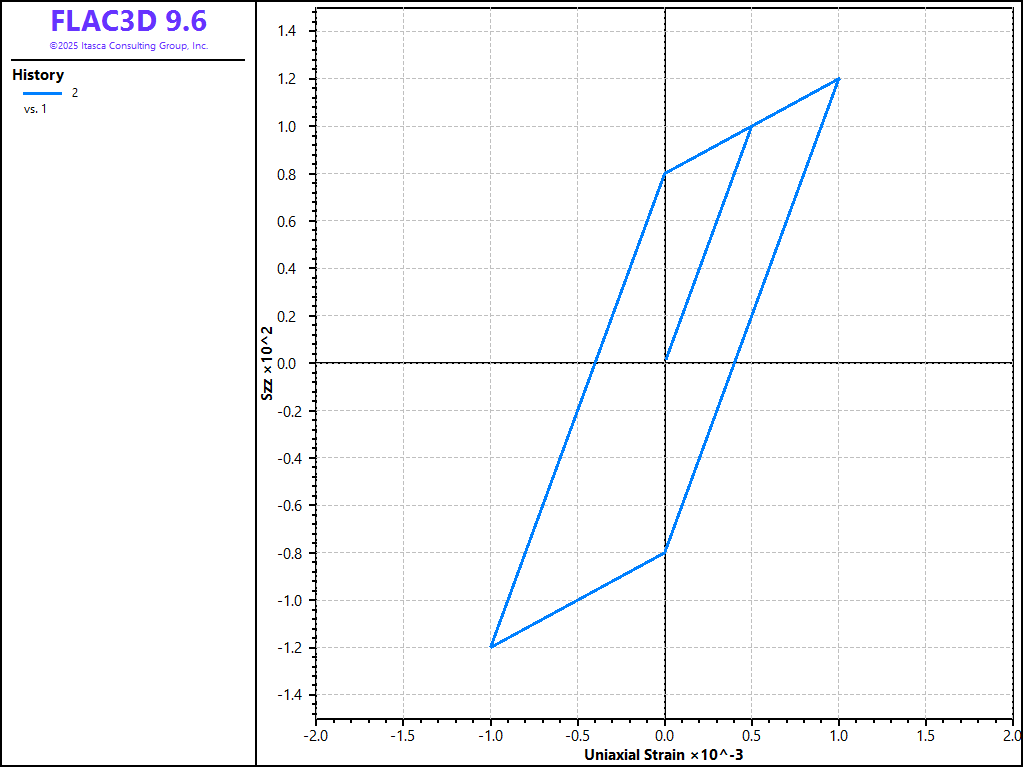Click curve vertex at zero strain, Szz 0.8
Image resolution: width=1024 pixels, height=768 pixels.
[x=665, y=174]
